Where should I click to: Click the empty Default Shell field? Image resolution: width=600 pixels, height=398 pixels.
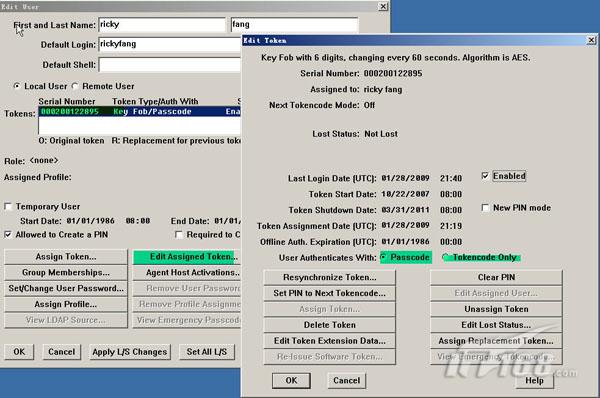[170, 65]
